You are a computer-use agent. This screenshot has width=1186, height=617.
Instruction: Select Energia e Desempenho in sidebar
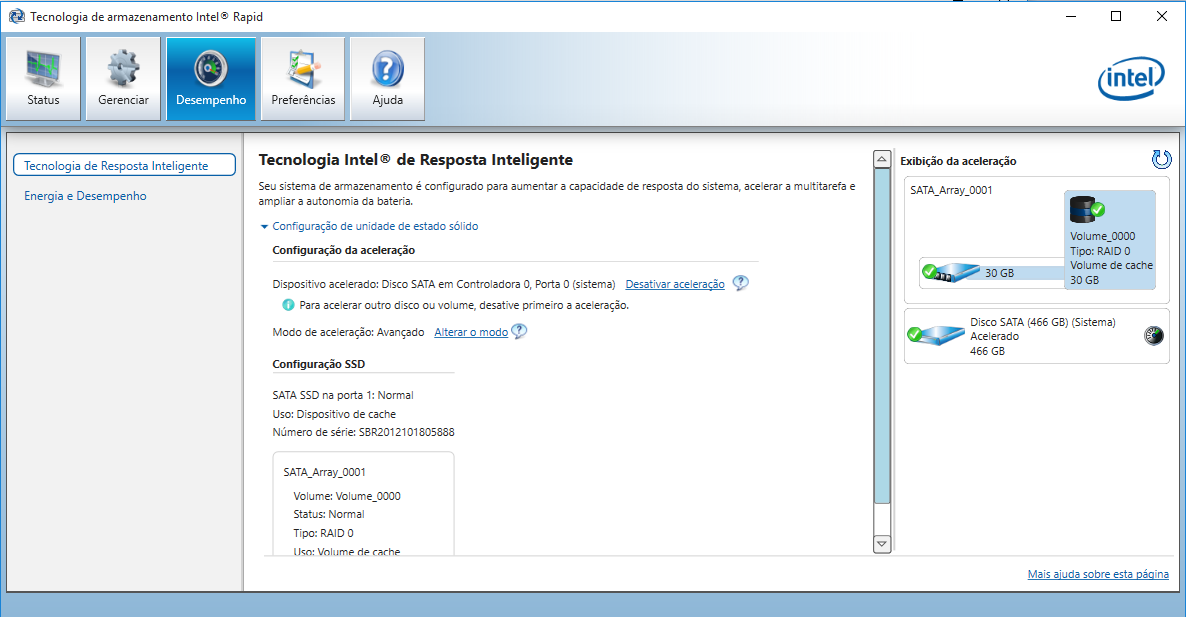(85, 196)
